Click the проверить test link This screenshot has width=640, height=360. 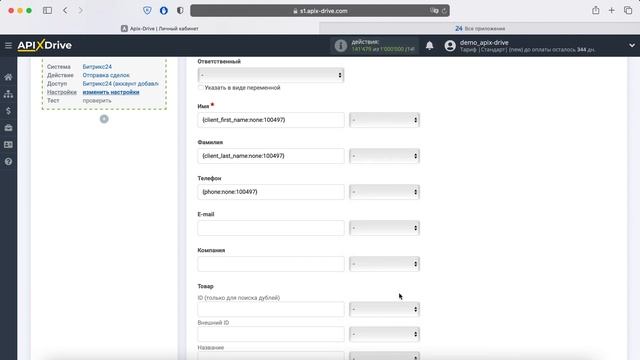(97, 100)
